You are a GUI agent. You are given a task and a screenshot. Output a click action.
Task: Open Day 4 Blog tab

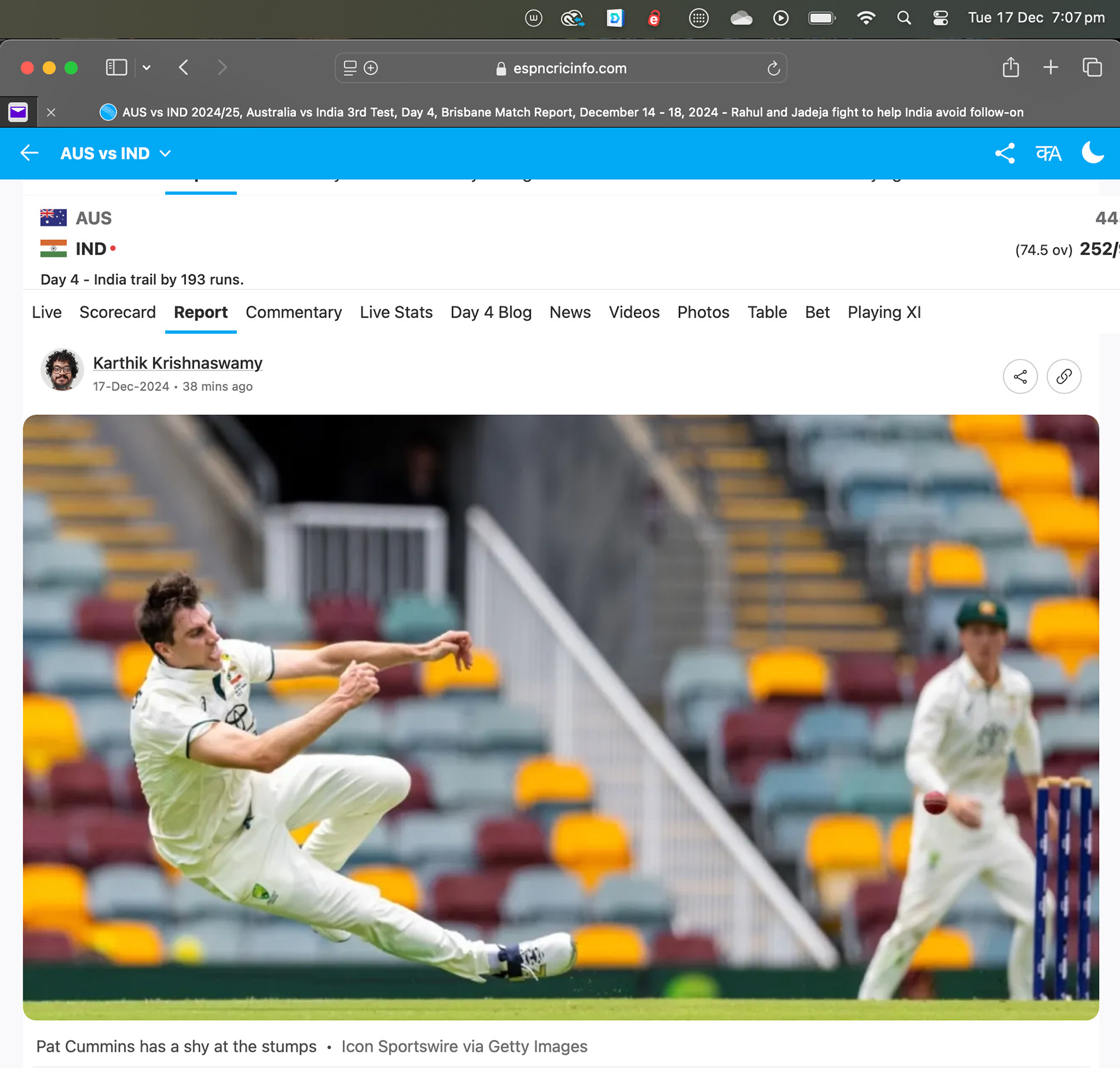491,312
